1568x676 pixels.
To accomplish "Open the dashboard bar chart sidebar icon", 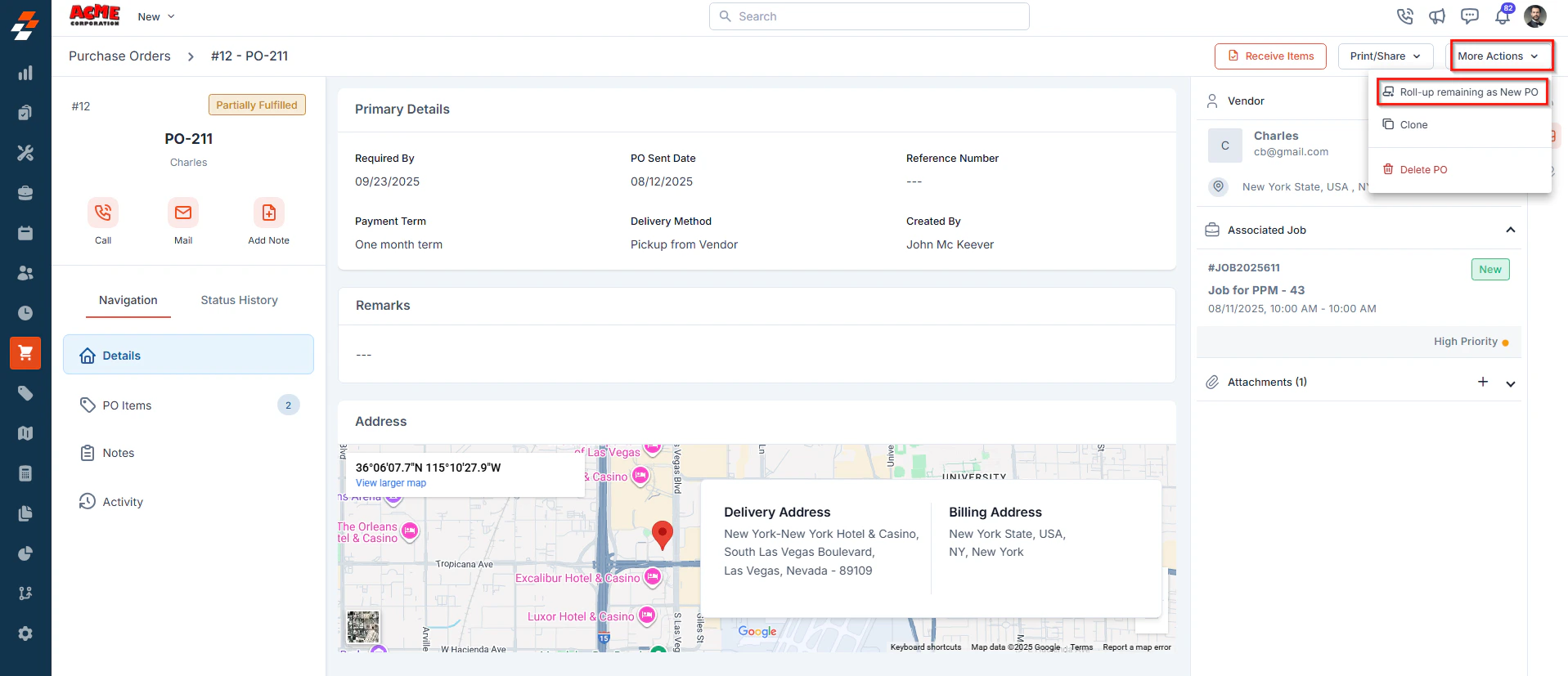I will [x=25, y=73].
